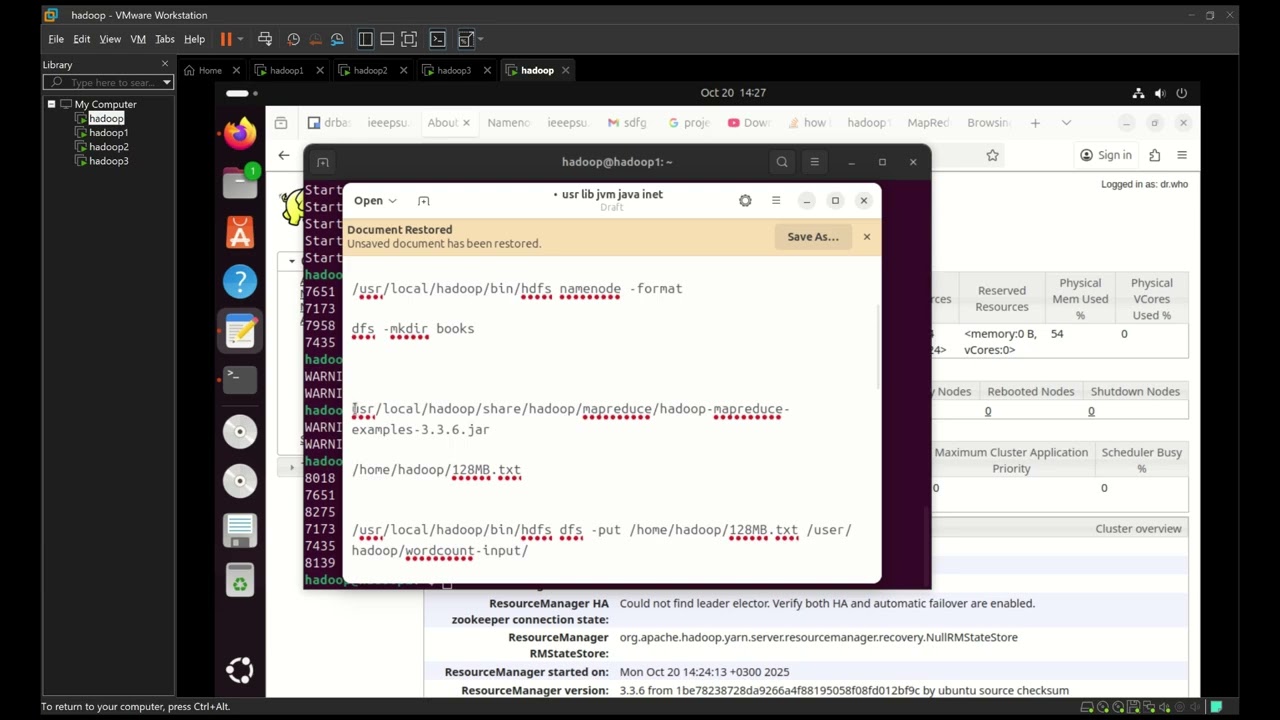1280x720 pixels.
Task: Close the Library panel
Action: click(165, 64)
